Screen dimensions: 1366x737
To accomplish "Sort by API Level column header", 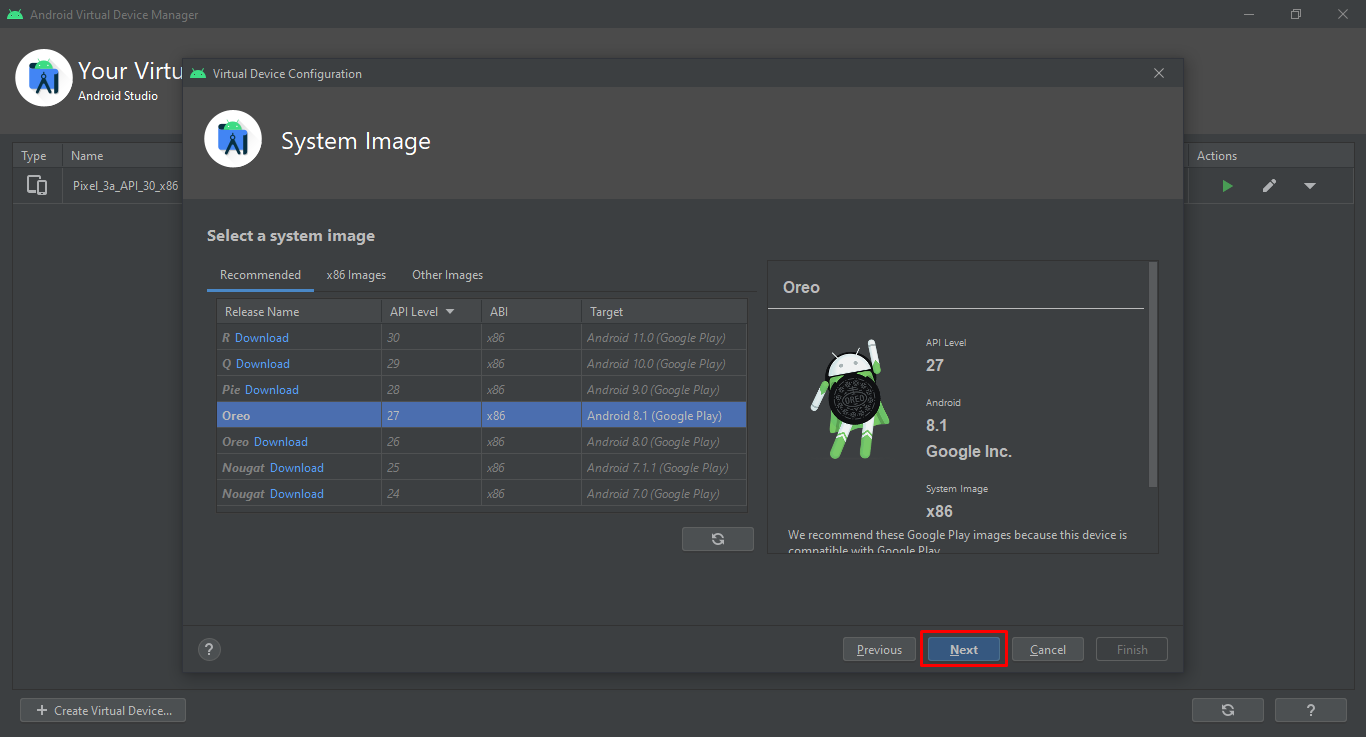I will (431, 312).
